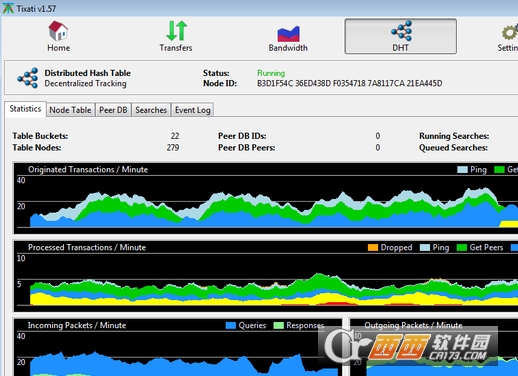Image resolution: width=518 pixels, height=376 pixels.
Task: Click Ping swatch in Processed Transactions legend
Action: point(425,248)
